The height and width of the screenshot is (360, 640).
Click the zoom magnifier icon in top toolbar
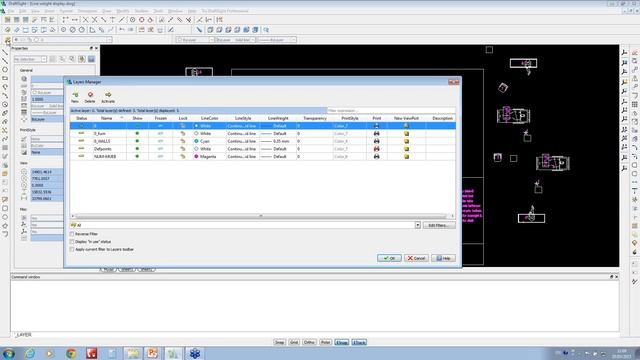point(266,30)
